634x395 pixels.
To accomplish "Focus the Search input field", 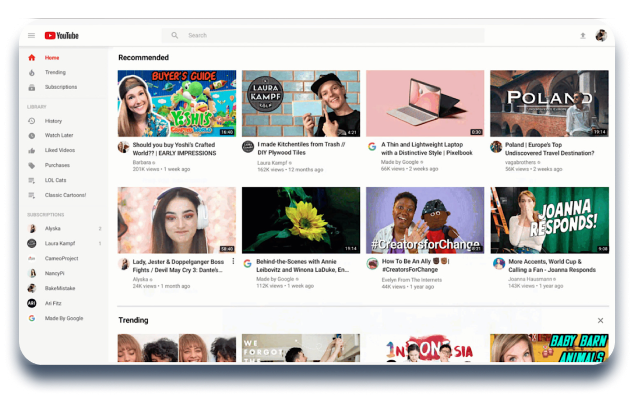I will tap(323, 36).
